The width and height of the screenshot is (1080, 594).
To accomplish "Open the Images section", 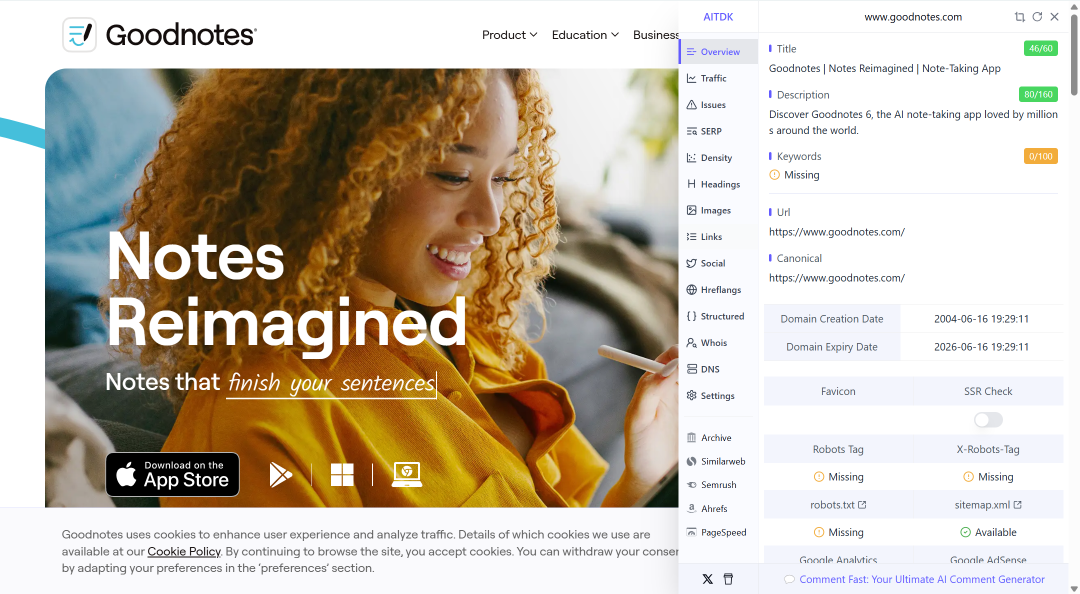I will coord(718,210).
